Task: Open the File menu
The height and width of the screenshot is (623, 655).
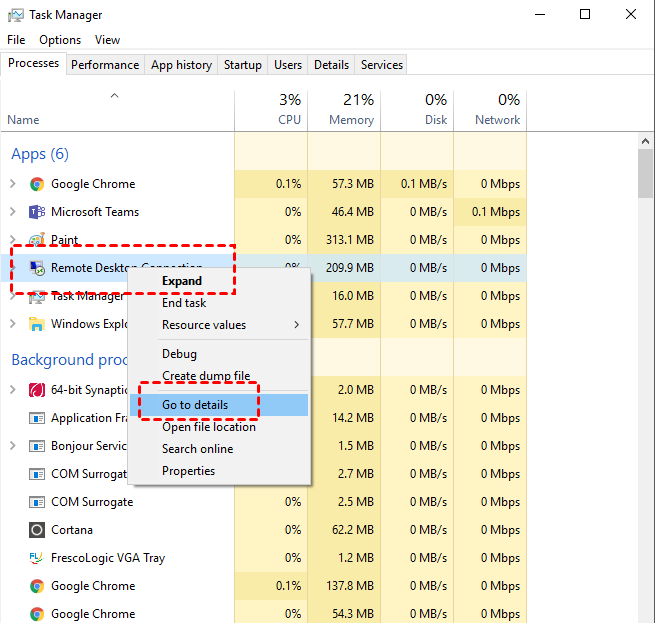Action: click(16, 40)
